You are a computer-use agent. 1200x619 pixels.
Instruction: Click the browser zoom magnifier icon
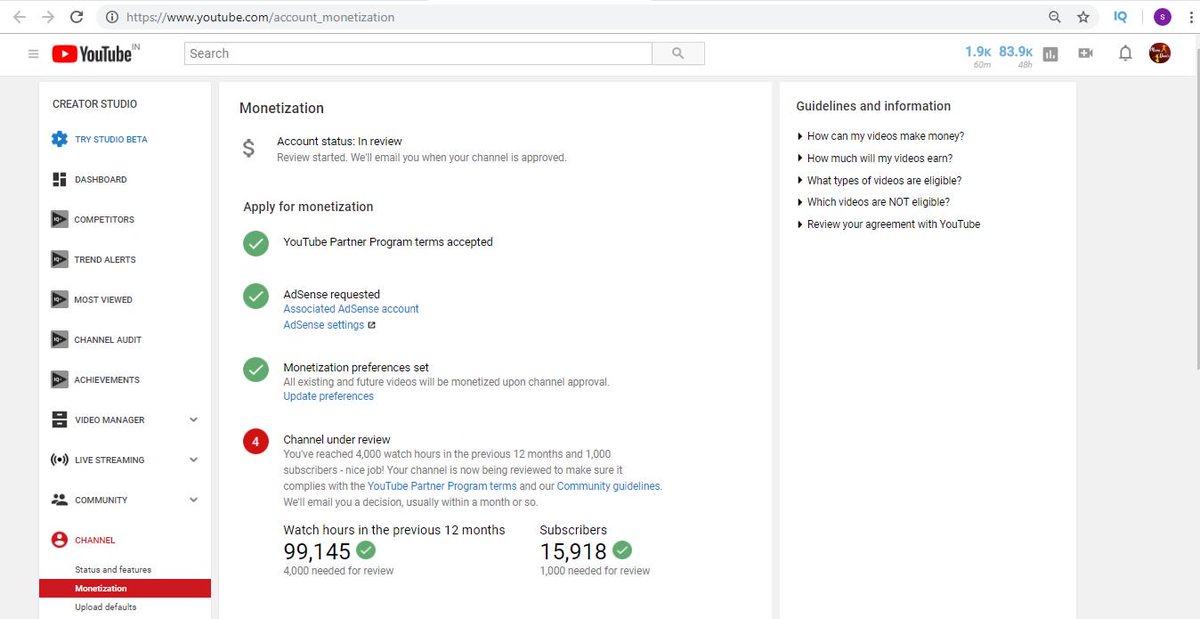(1054, 17)
